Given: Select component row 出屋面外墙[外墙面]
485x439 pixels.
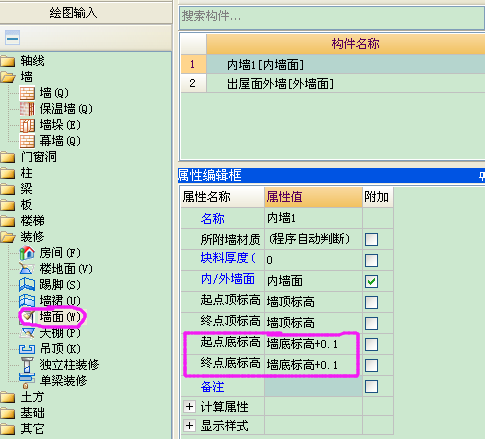Looking at the screenshot, I should (x=346, y=83).
